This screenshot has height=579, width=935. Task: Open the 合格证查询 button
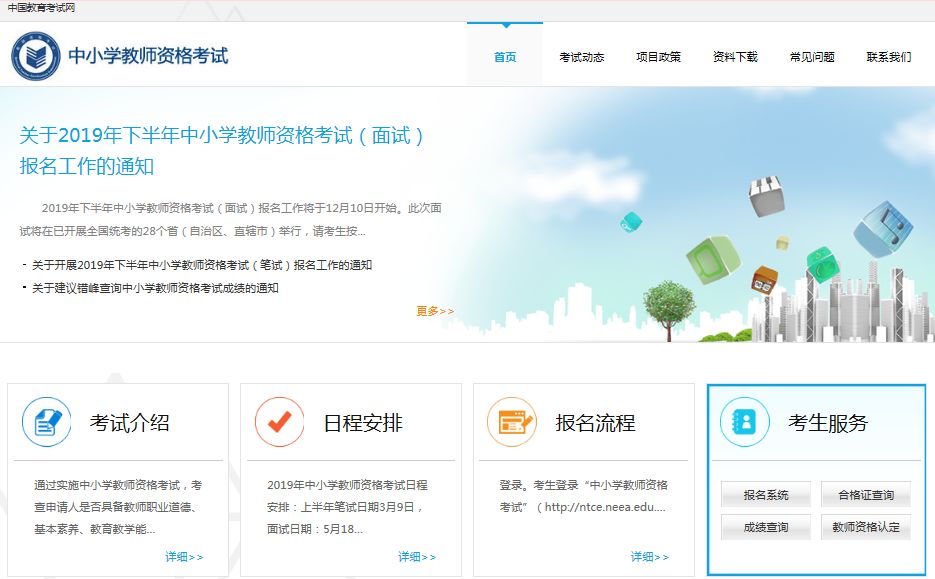[866, 494]
